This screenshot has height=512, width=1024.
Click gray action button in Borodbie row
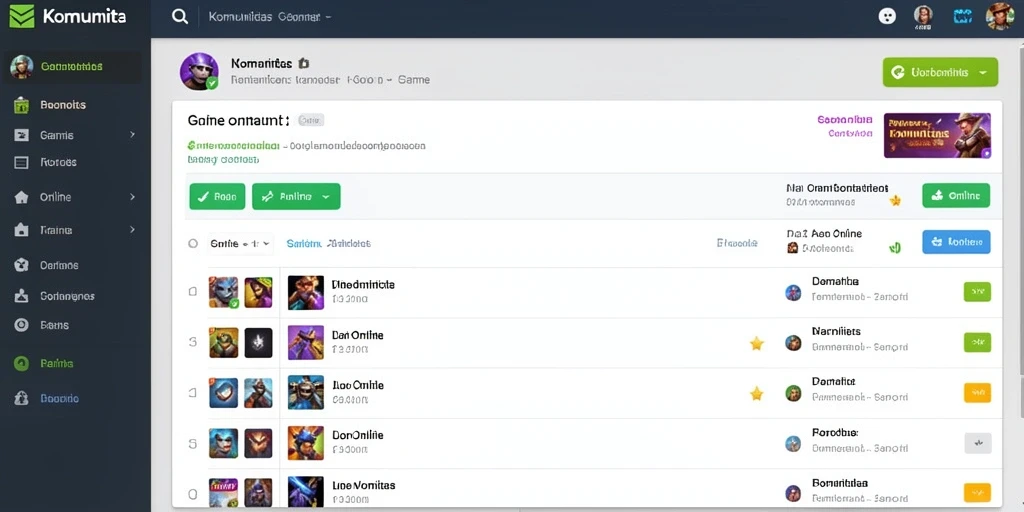[x=978, y=443]
